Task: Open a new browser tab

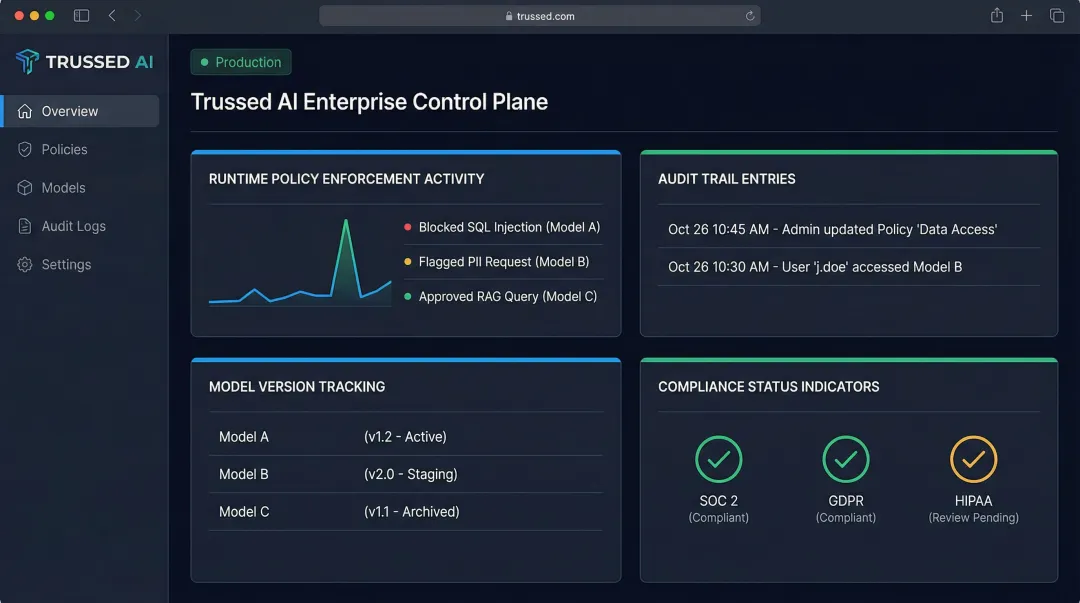Action: (x=1026, y=15)
